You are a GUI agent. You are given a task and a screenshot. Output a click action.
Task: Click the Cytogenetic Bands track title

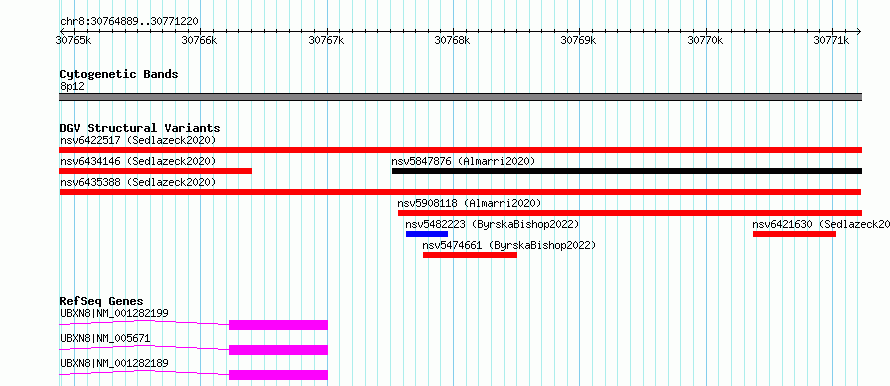click(x=119, y=74)
